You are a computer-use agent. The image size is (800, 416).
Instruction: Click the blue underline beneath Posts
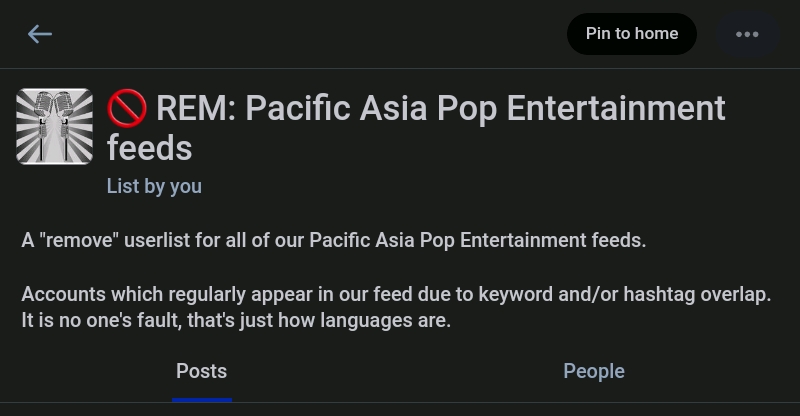tap(201, 399)
